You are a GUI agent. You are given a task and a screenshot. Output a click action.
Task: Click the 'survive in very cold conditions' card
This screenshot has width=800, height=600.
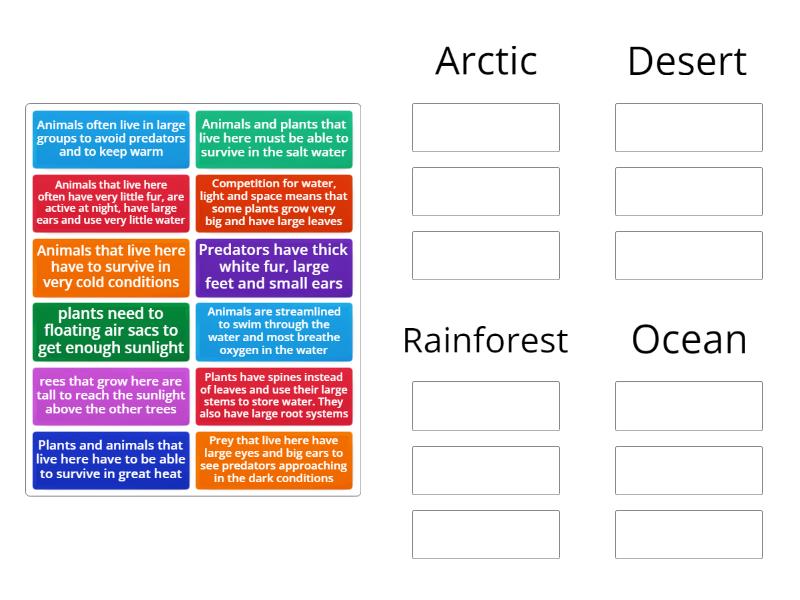pos(111,267)
